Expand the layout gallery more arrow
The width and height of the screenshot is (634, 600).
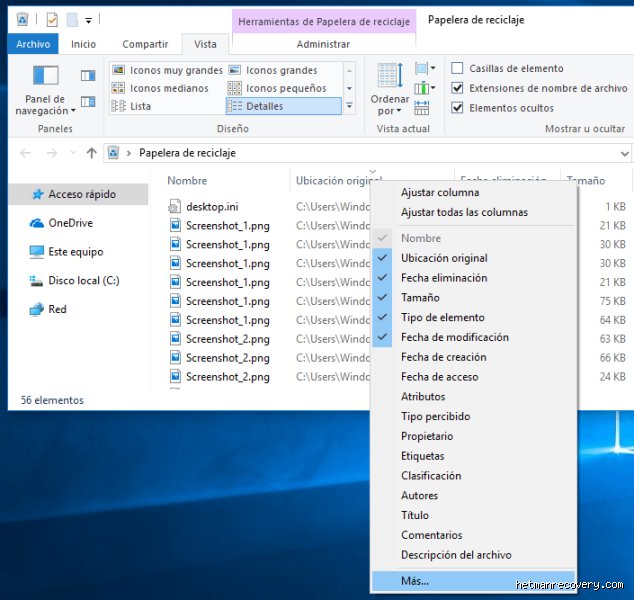tap(349, 106)
